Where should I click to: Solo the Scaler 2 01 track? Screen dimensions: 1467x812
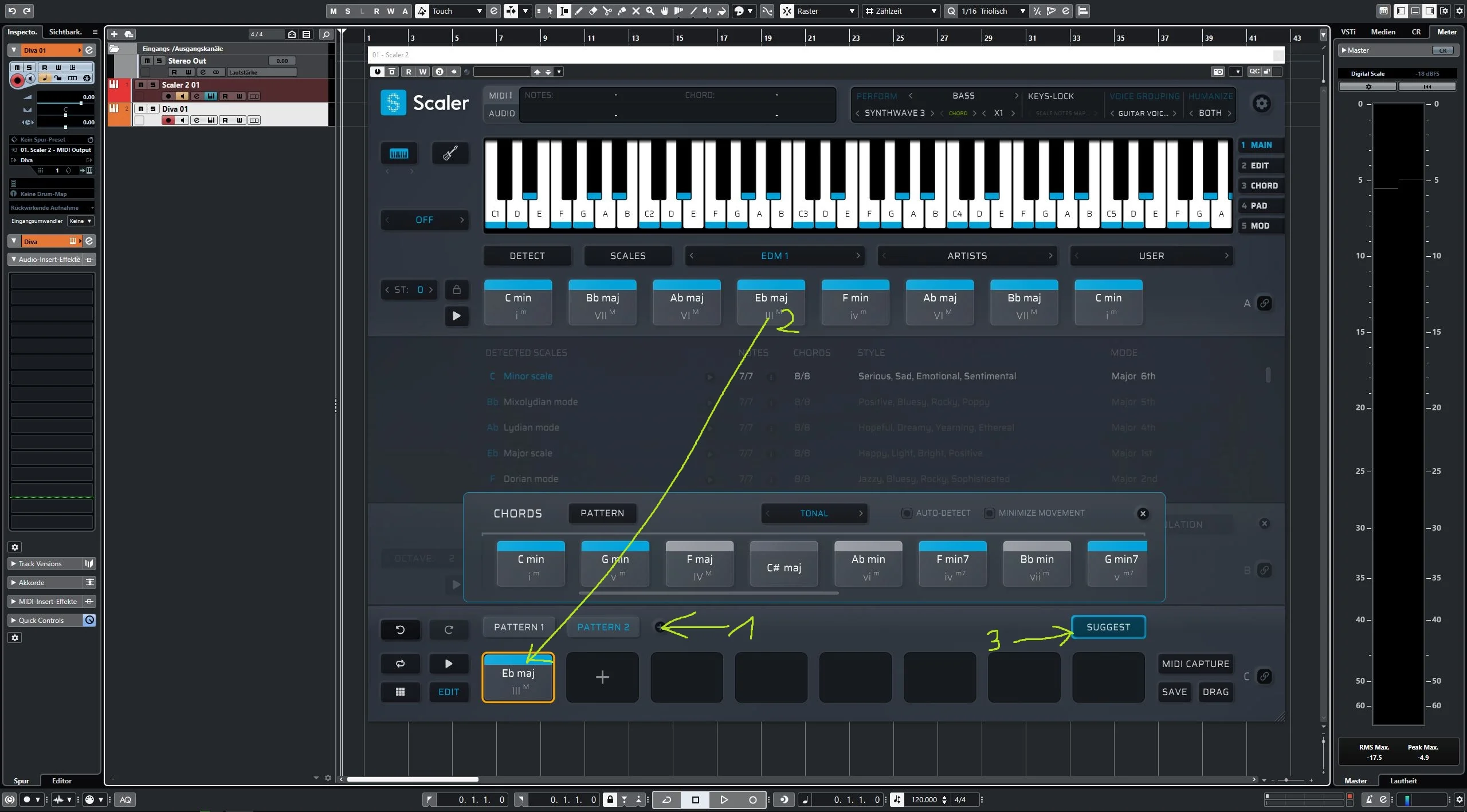pyautogui.click(x=153, y=85)
